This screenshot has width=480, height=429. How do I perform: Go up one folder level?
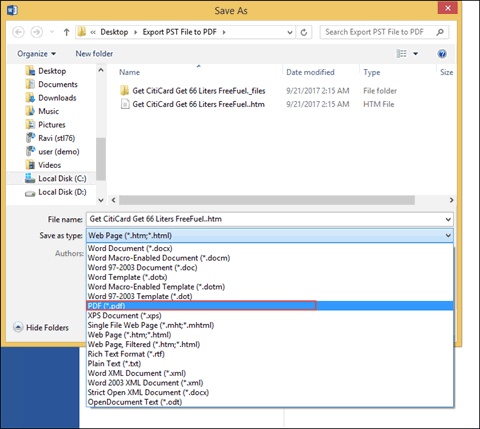pos(66,32)
